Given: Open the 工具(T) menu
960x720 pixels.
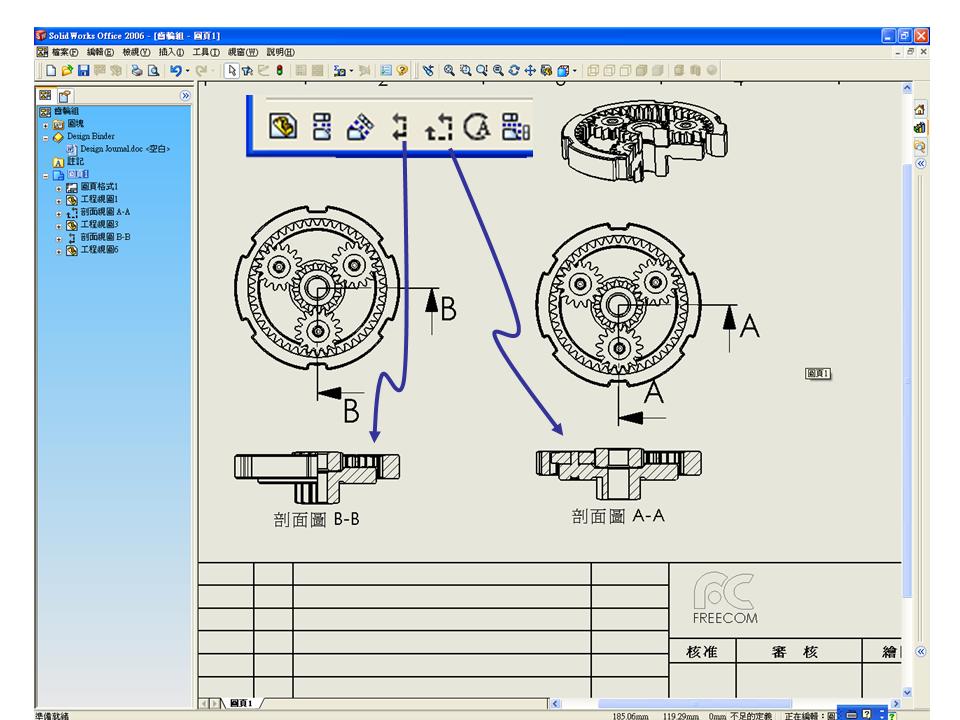Looking at the screenshot, I should point(206,52).
